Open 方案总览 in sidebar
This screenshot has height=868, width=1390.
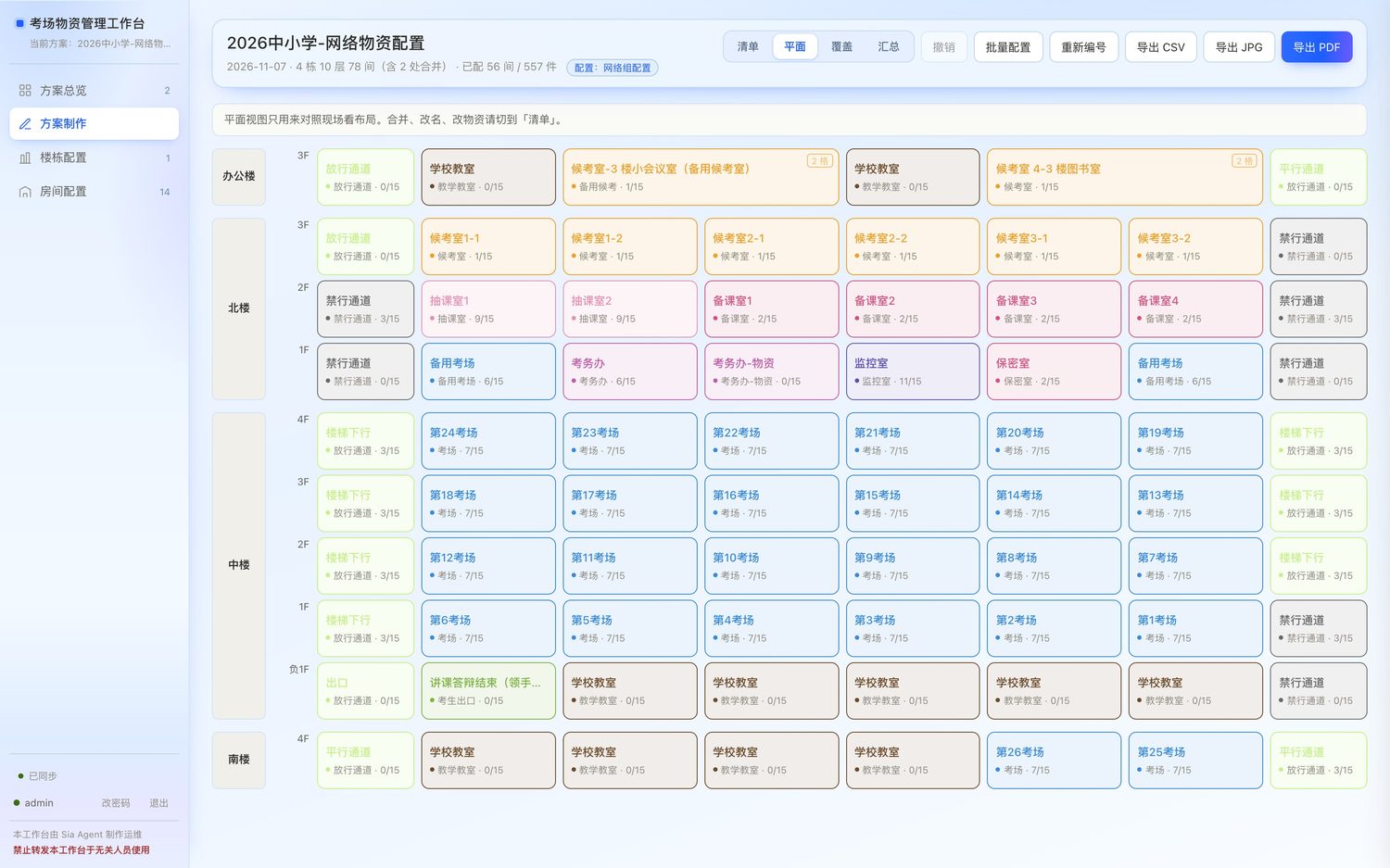(x=94, y=91)
